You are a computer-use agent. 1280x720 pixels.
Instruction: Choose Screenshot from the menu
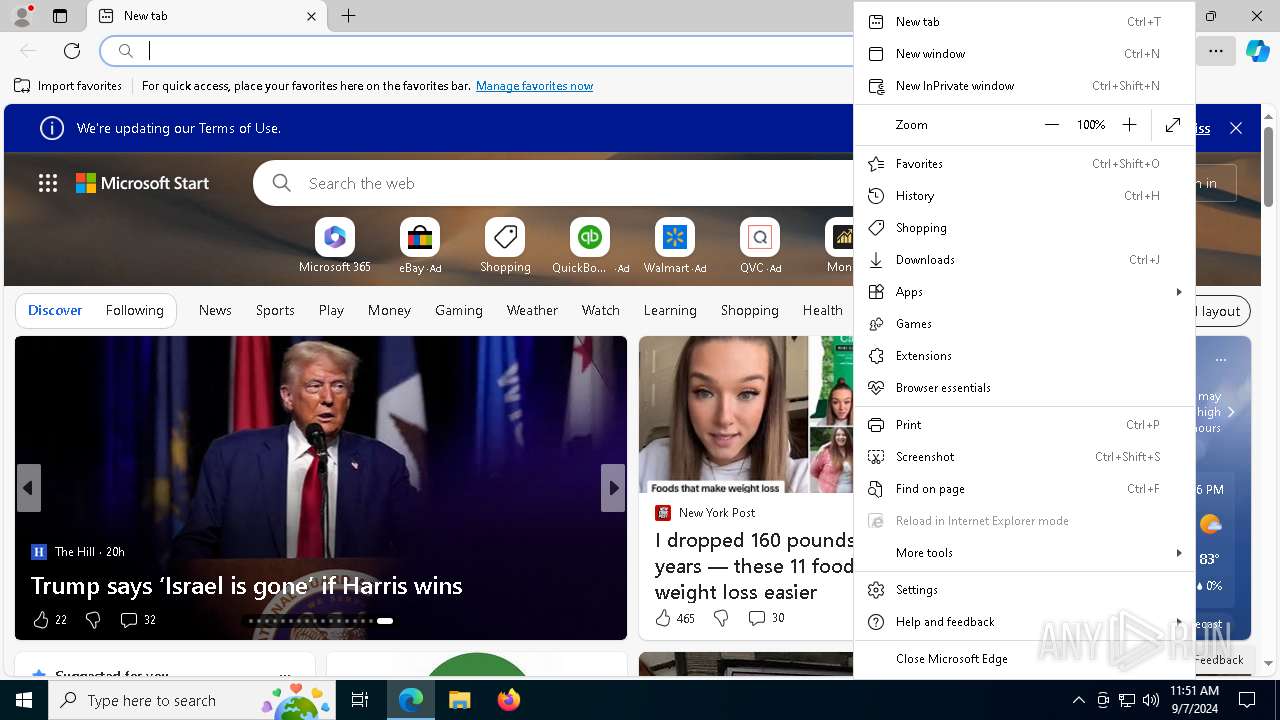pyautogui.click(x=1025, y=456)
